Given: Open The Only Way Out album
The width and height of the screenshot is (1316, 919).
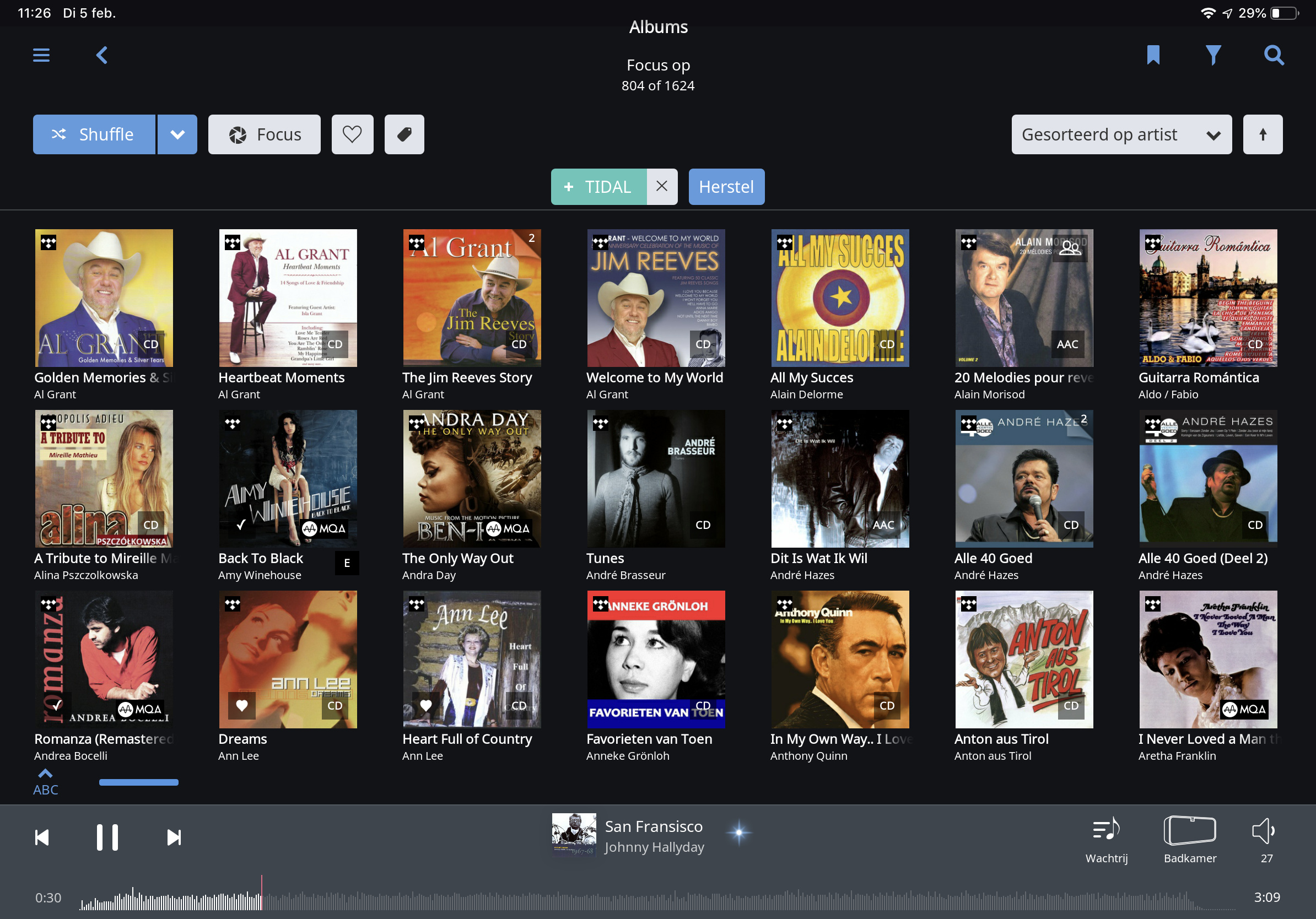Looking at the screenshot, I should (472, 478).
